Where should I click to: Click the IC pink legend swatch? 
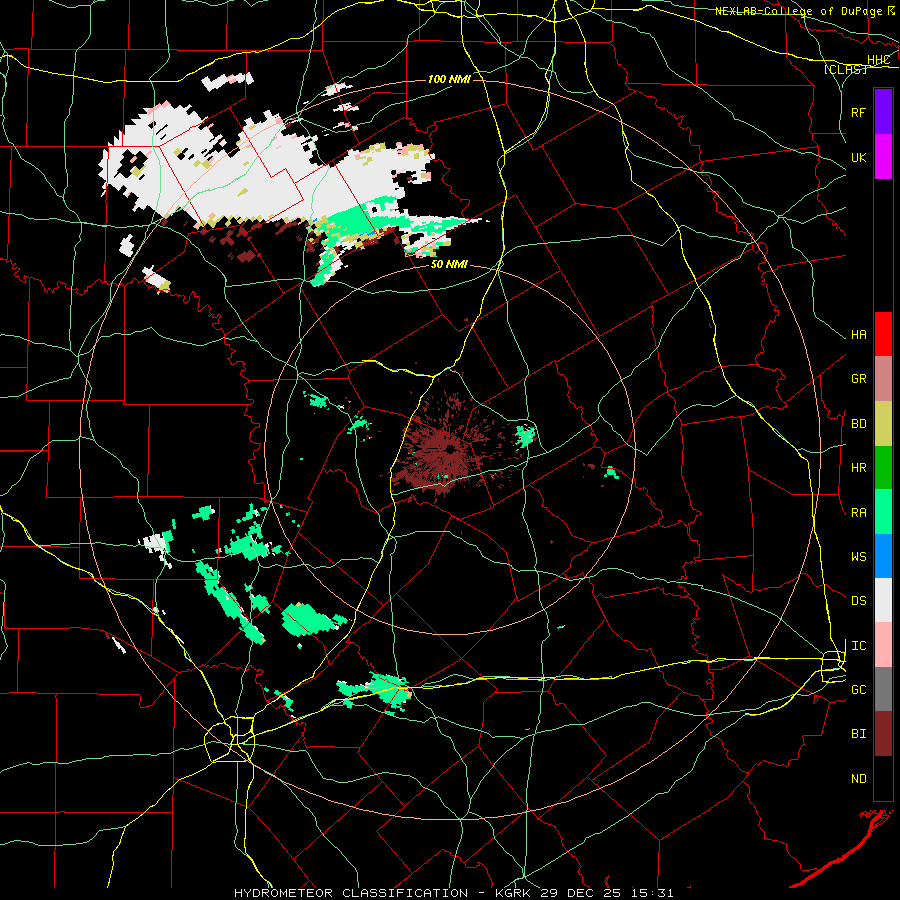883,645
